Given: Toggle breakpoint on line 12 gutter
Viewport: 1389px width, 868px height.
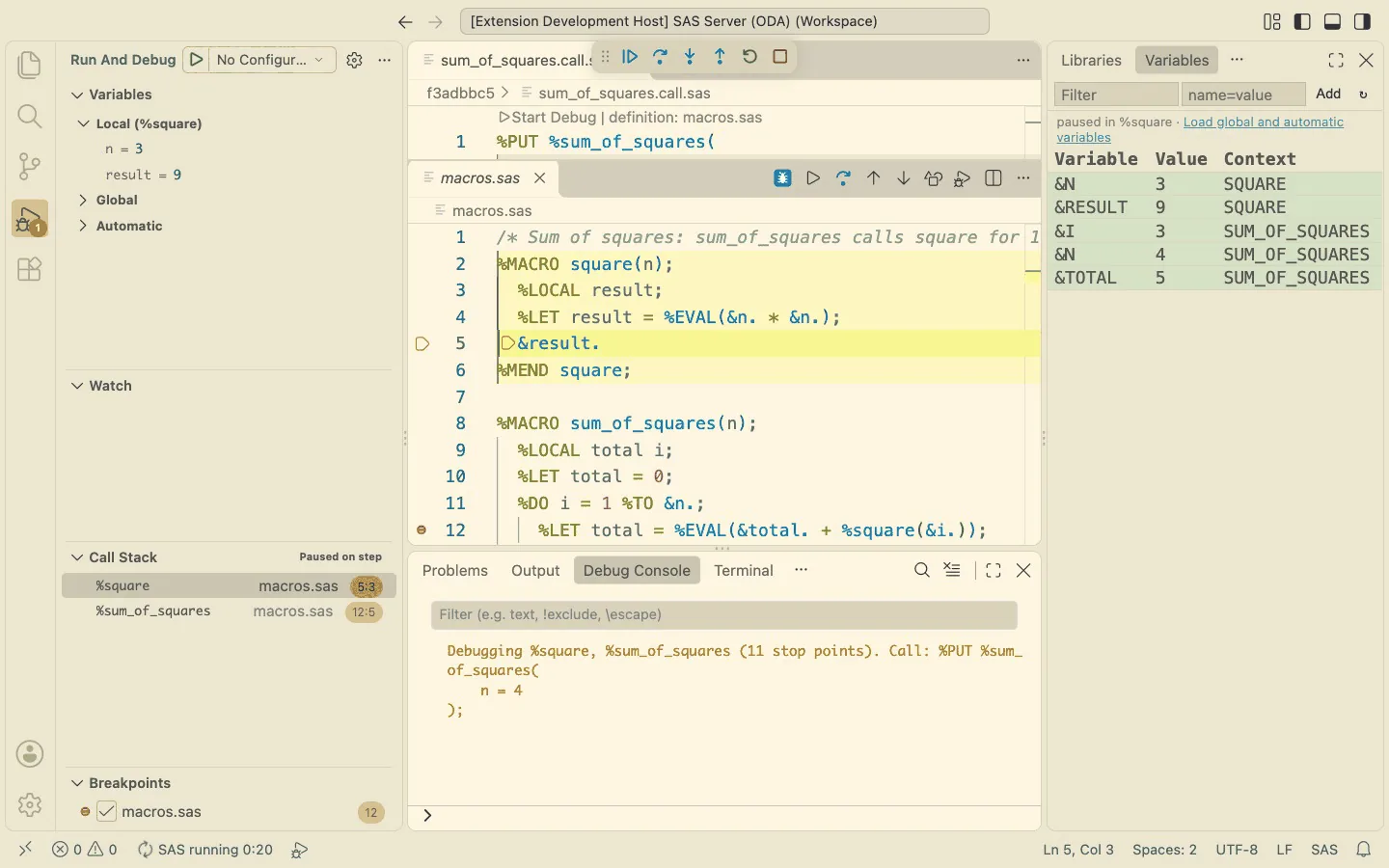Looking at the screenshot, I should pyautogui.click(x=422, y=529).
